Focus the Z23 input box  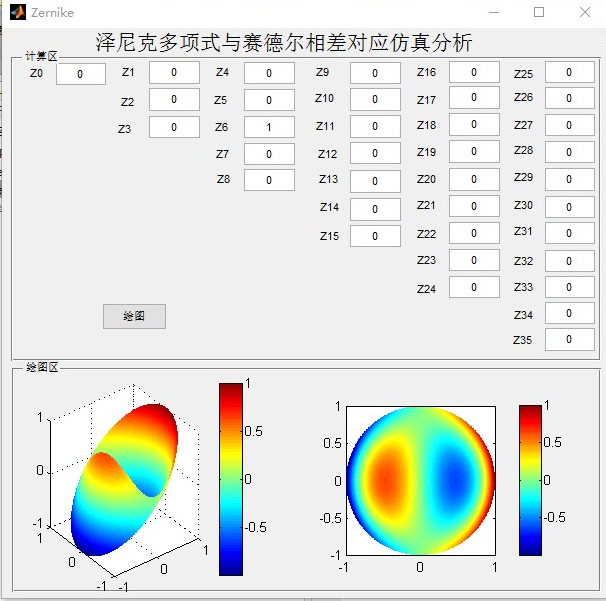474,260
